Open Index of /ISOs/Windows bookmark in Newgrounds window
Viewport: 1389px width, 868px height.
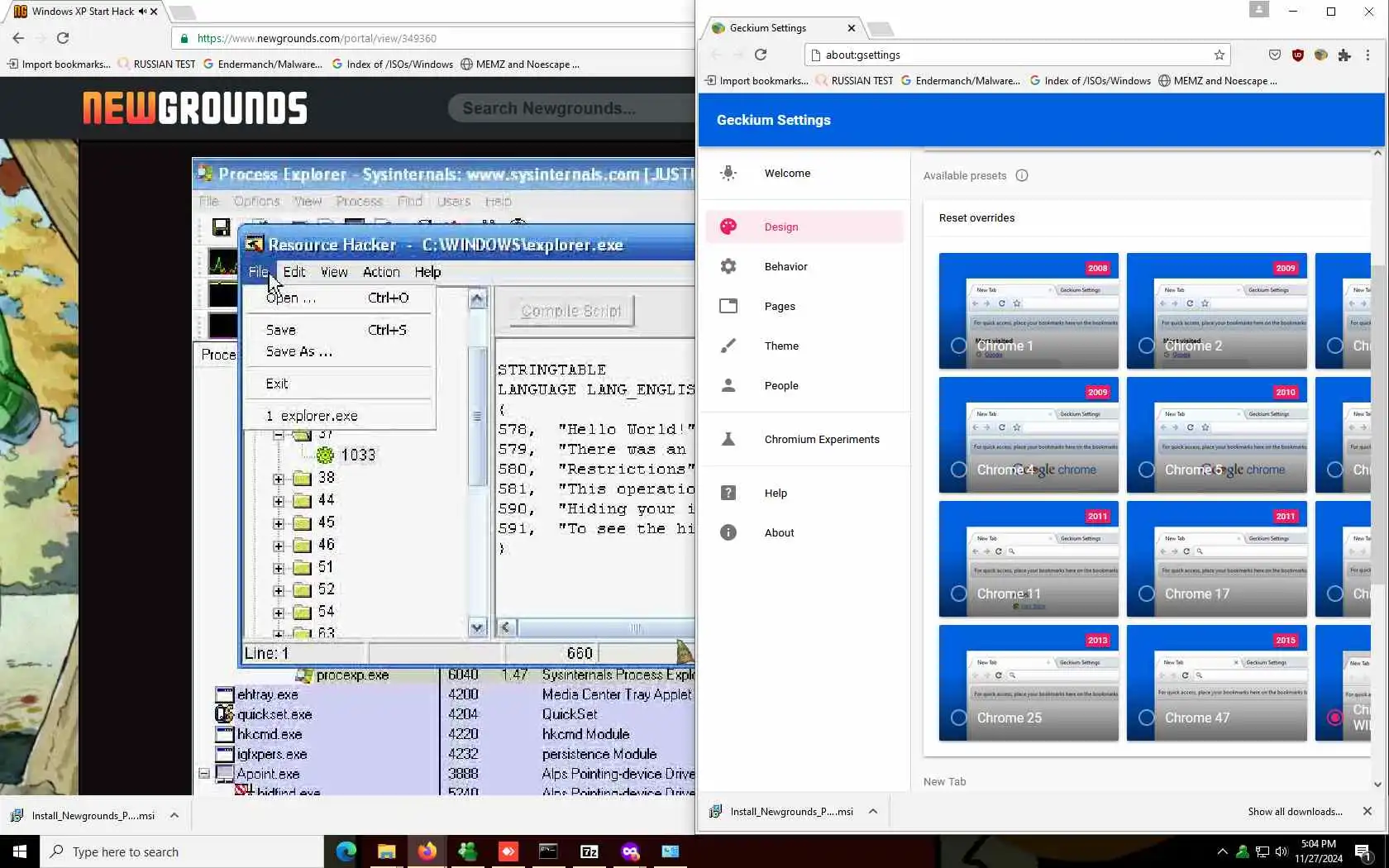click(x=393, y=64)
